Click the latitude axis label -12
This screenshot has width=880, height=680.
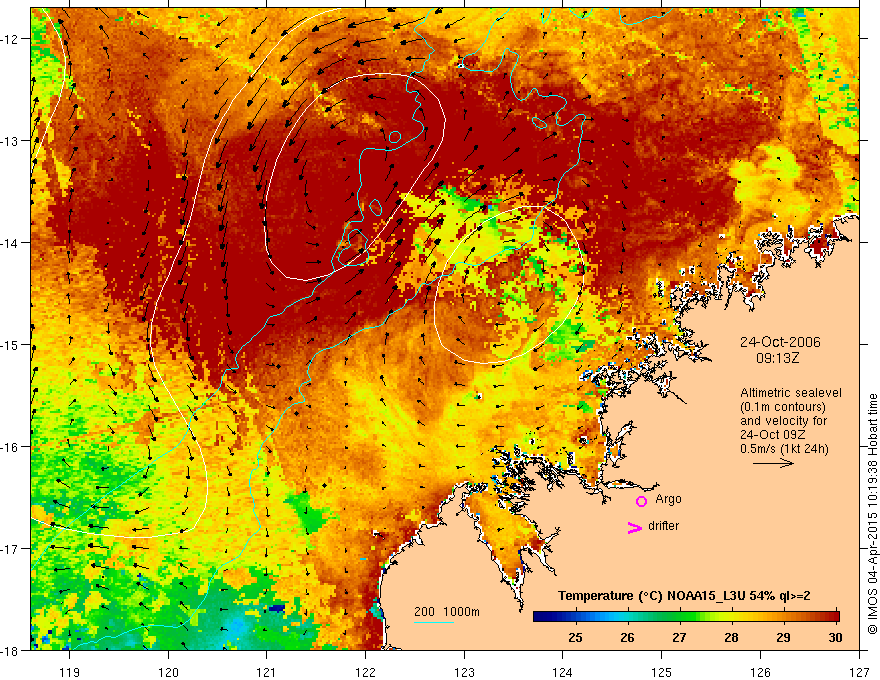pos(10,39)
